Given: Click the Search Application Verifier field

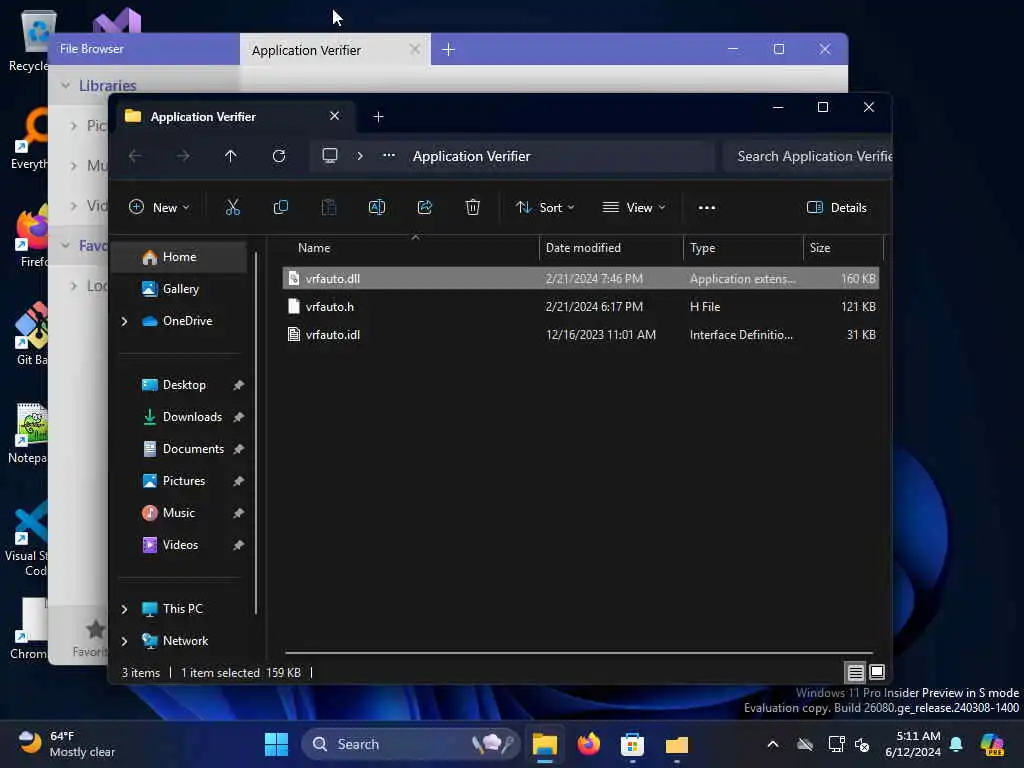Looking at the screenshot, I should click(x=808, y=156).
